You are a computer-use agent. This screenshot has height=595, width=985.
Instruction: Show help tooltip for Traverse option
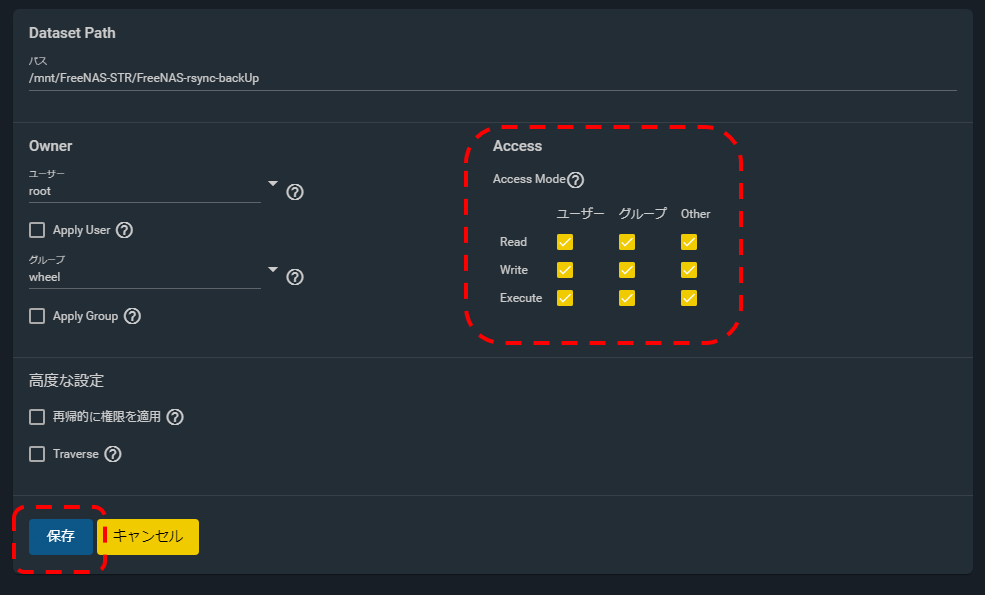coord(112,454)
